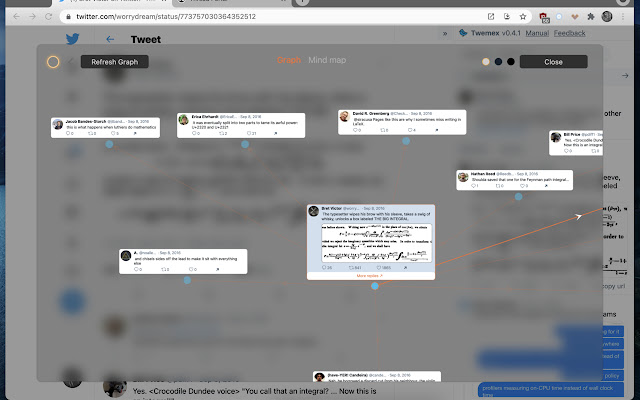Open the Twemex Manual link

coord(537,33)
